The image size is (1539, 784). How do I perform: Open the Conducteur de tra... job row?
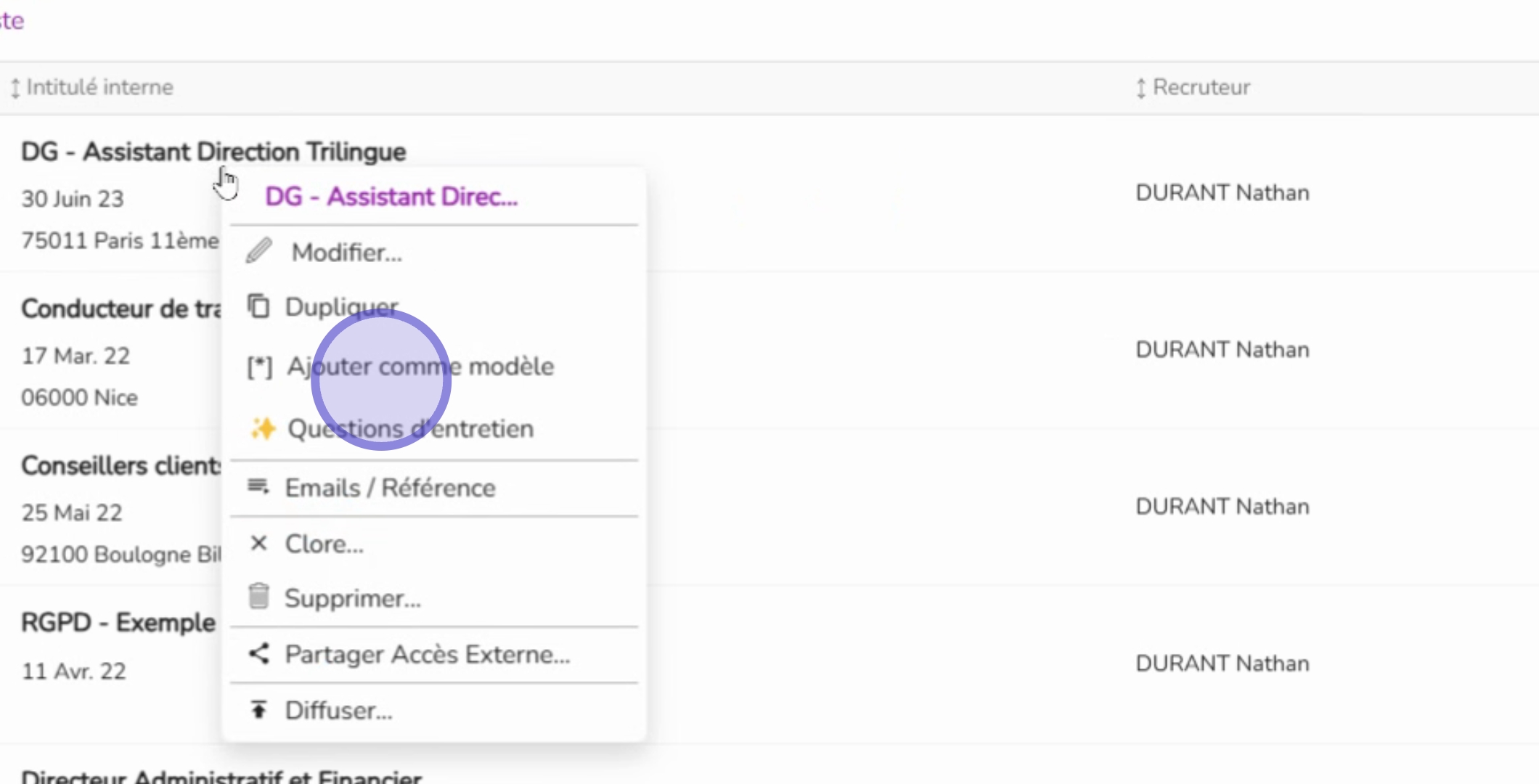(x=121, y=309)
